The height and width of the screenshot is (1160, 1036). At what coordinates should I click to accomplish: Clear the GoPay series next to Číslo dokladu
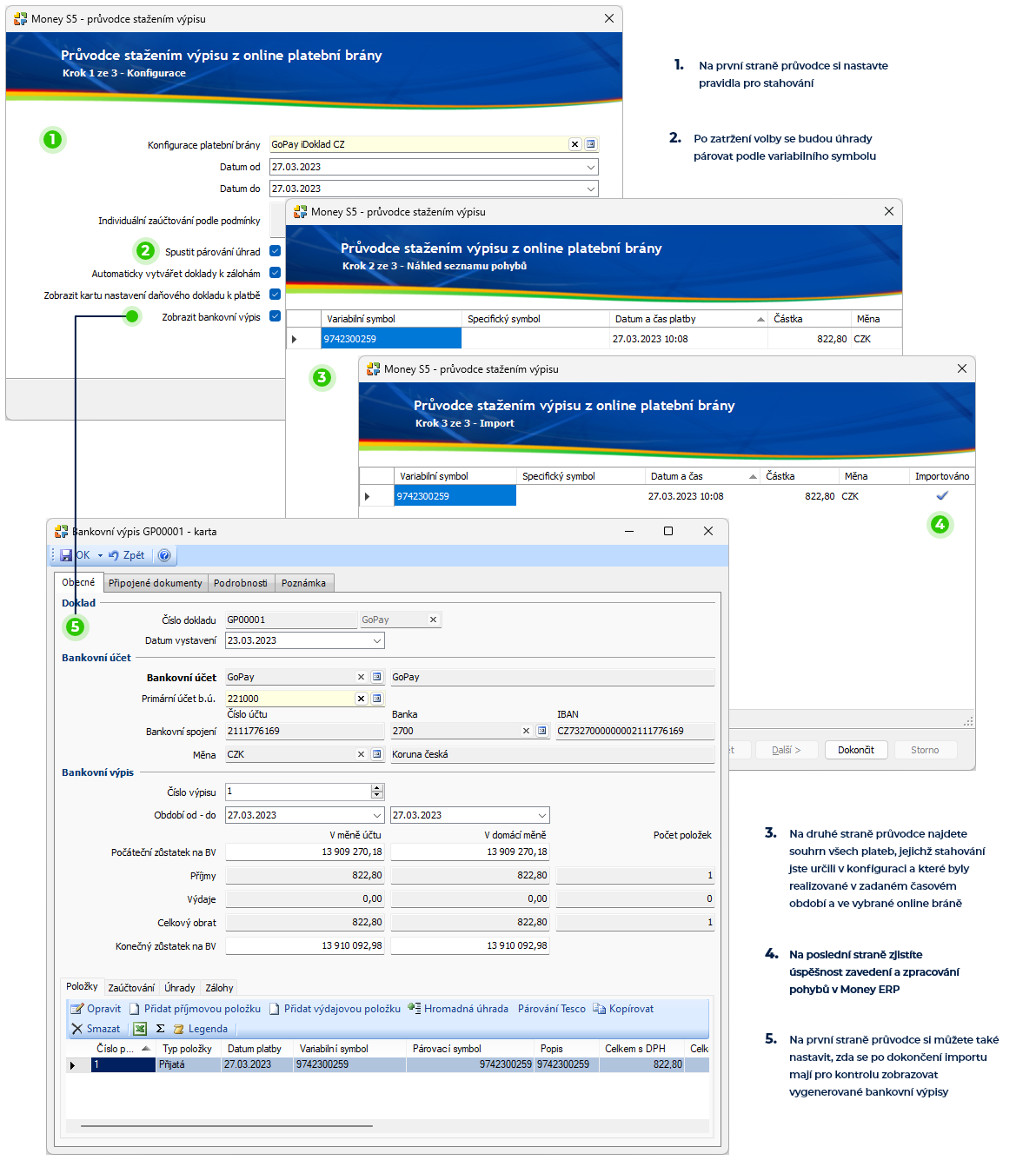pos(433,620)
